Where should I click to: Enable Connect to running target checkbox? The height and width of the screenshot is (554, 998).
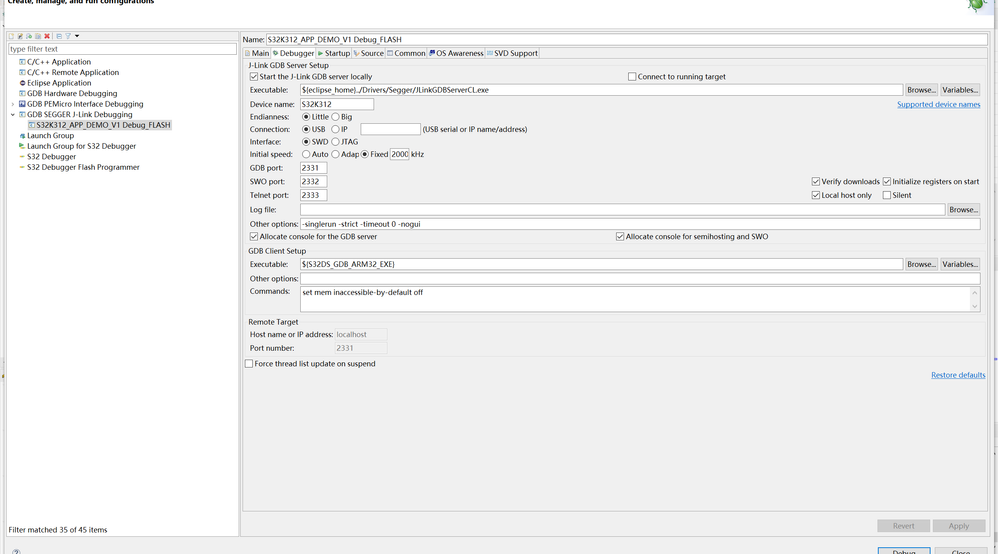[632, 76]
